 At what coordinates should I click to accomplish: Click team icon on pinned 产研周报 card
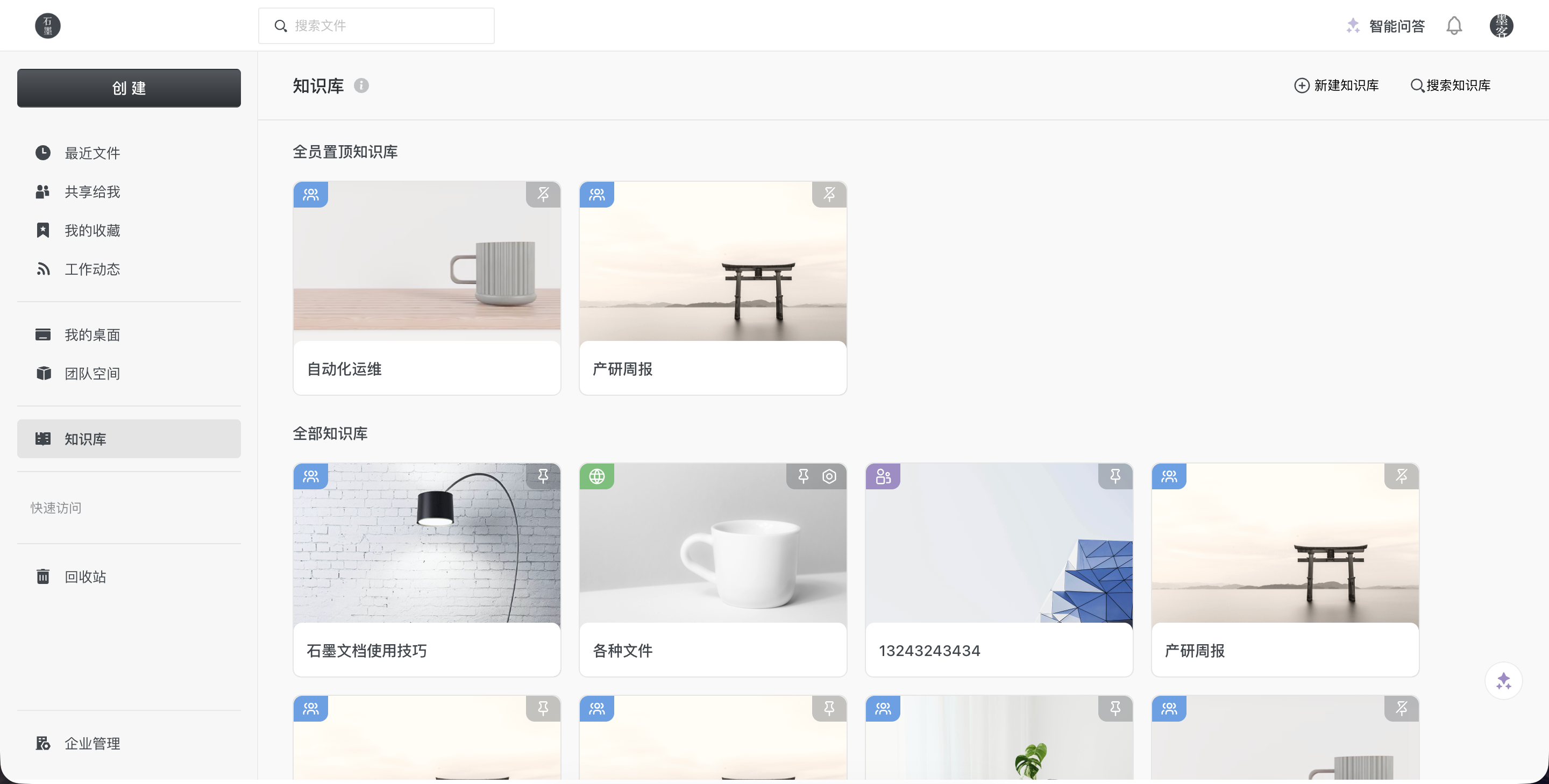pos(597,194)
